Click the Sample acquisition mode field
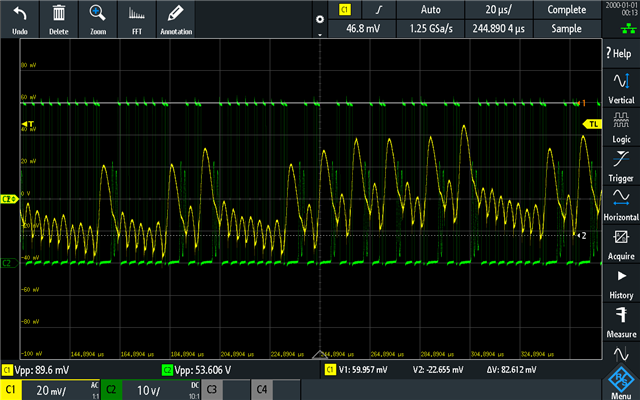Viewport: 640px width, 400px height. 567,29
